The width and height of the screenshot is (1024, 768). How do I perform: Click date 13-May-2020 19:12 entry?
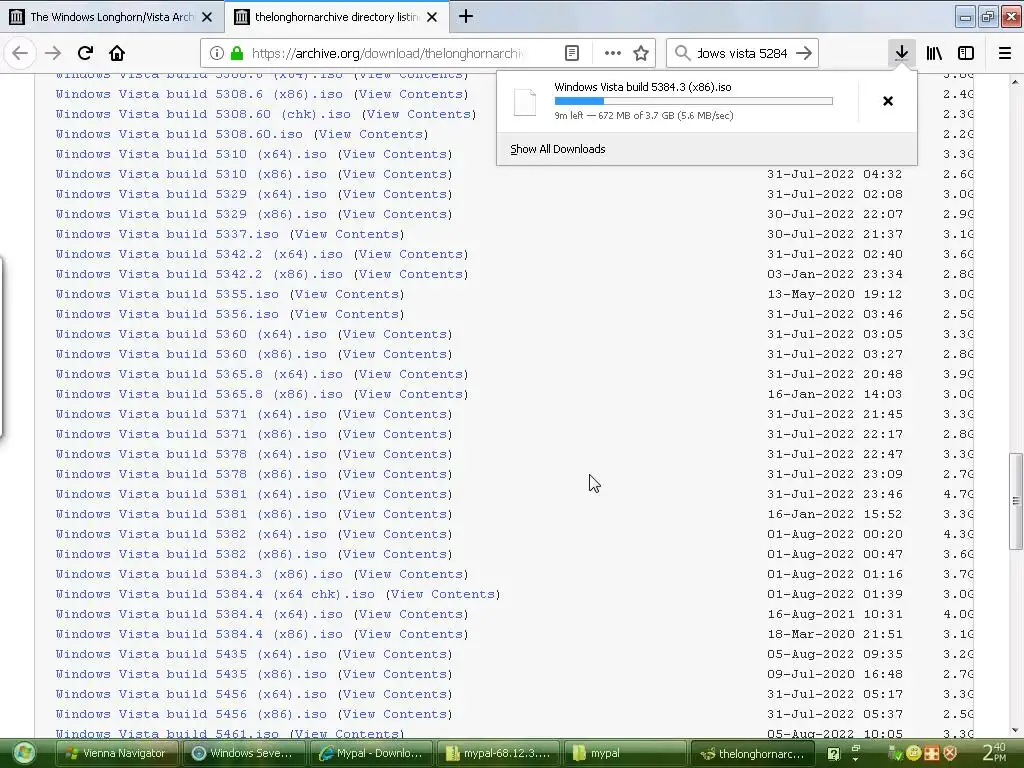[835, 295]
